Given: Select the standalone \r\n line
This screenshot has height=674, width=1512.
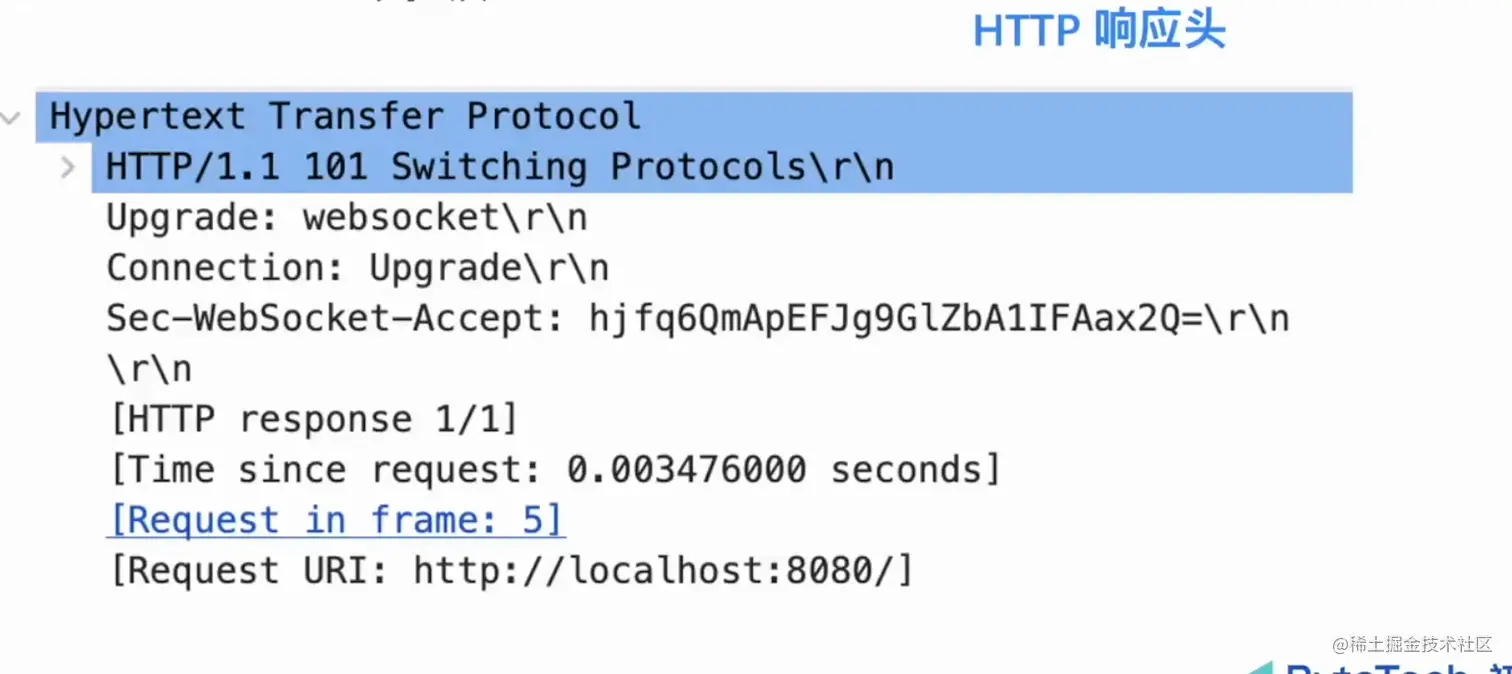Looking at the screenshot, I should click(x=149, y=370).
